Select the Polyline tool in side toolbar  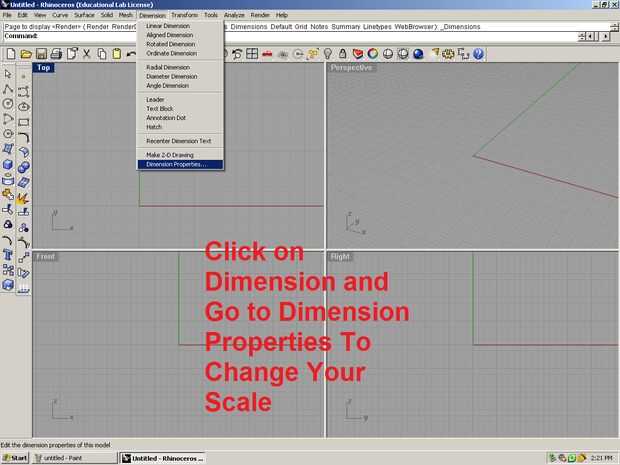8,89
